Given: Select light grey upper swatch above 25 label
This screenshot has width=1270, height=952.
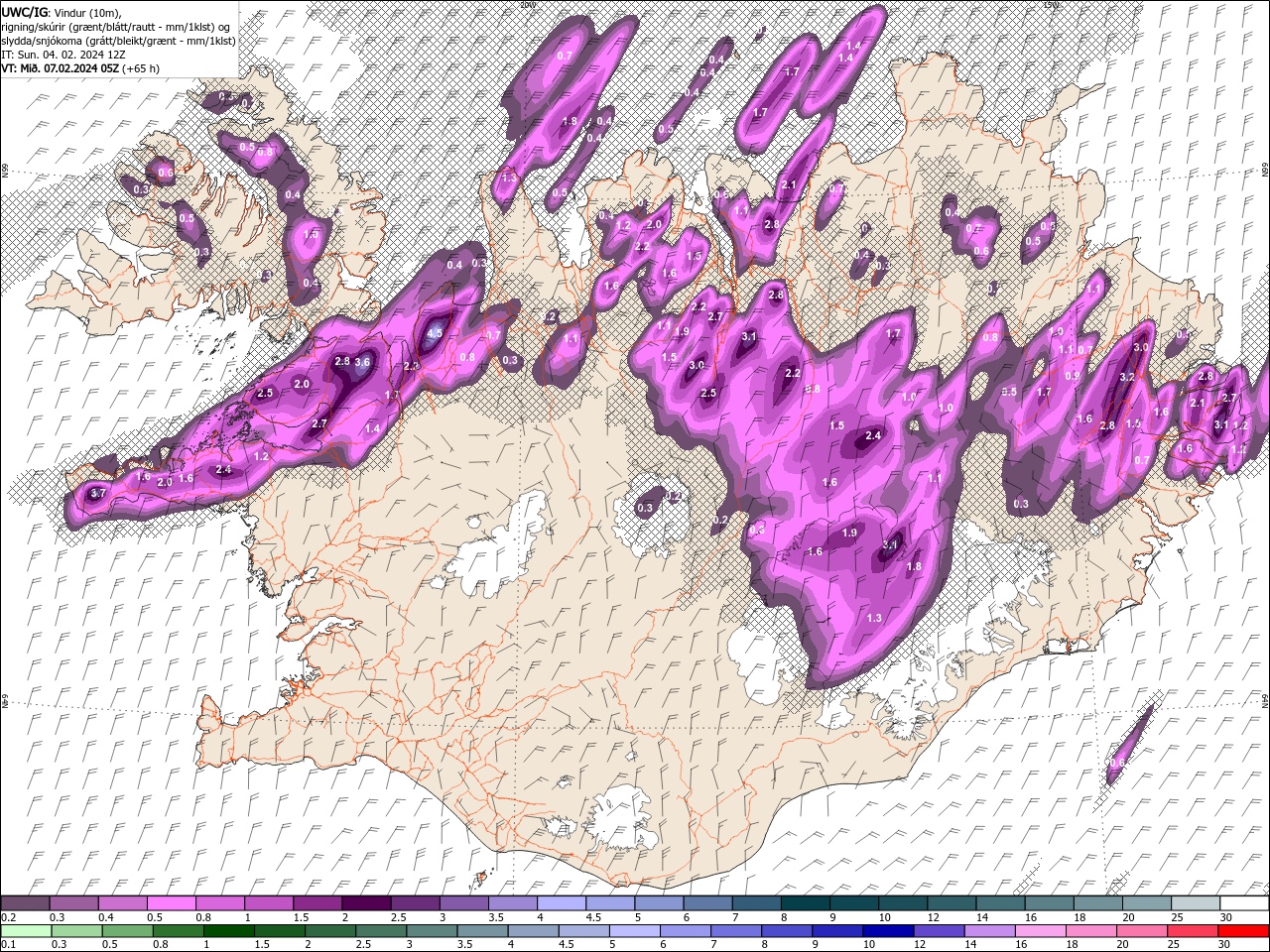Looking at the screenshot, I should 1196,902.
